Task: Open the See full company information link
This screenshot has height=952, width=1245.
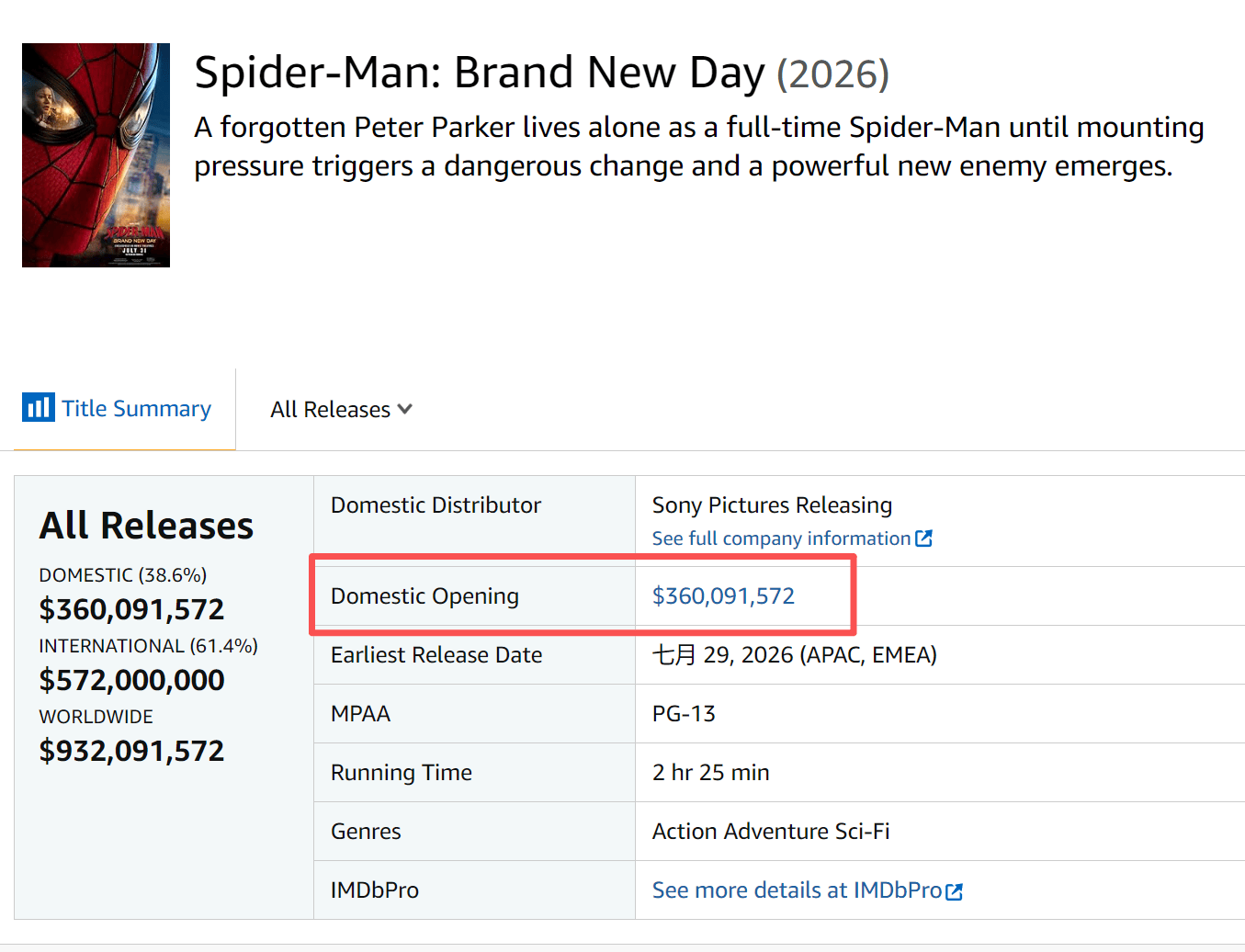Action: [781, 538]
